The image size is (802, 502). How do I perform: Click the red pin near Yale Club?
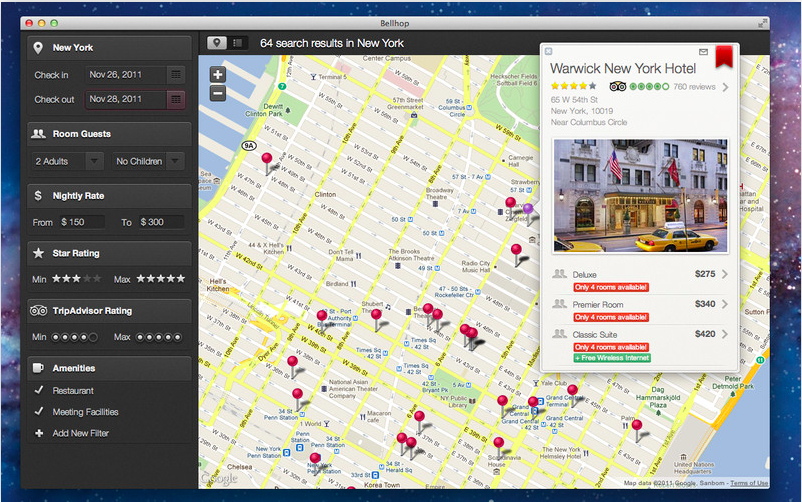[x=572, y=390]
